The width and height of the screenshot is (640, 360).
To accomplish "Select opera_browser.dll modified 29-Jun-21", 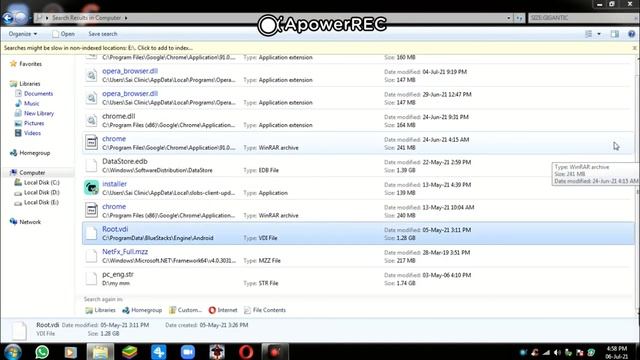I will [x=358, y=98].
